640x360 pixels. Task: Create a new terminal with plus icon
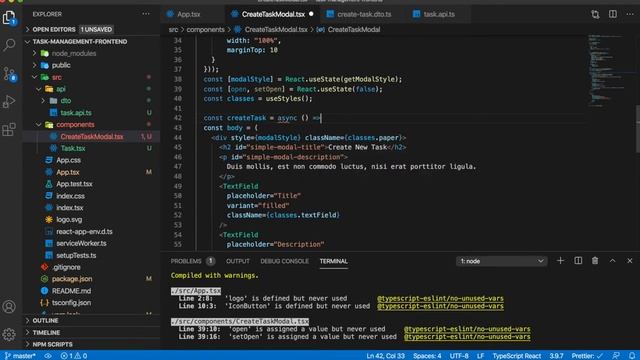point(560,261)
